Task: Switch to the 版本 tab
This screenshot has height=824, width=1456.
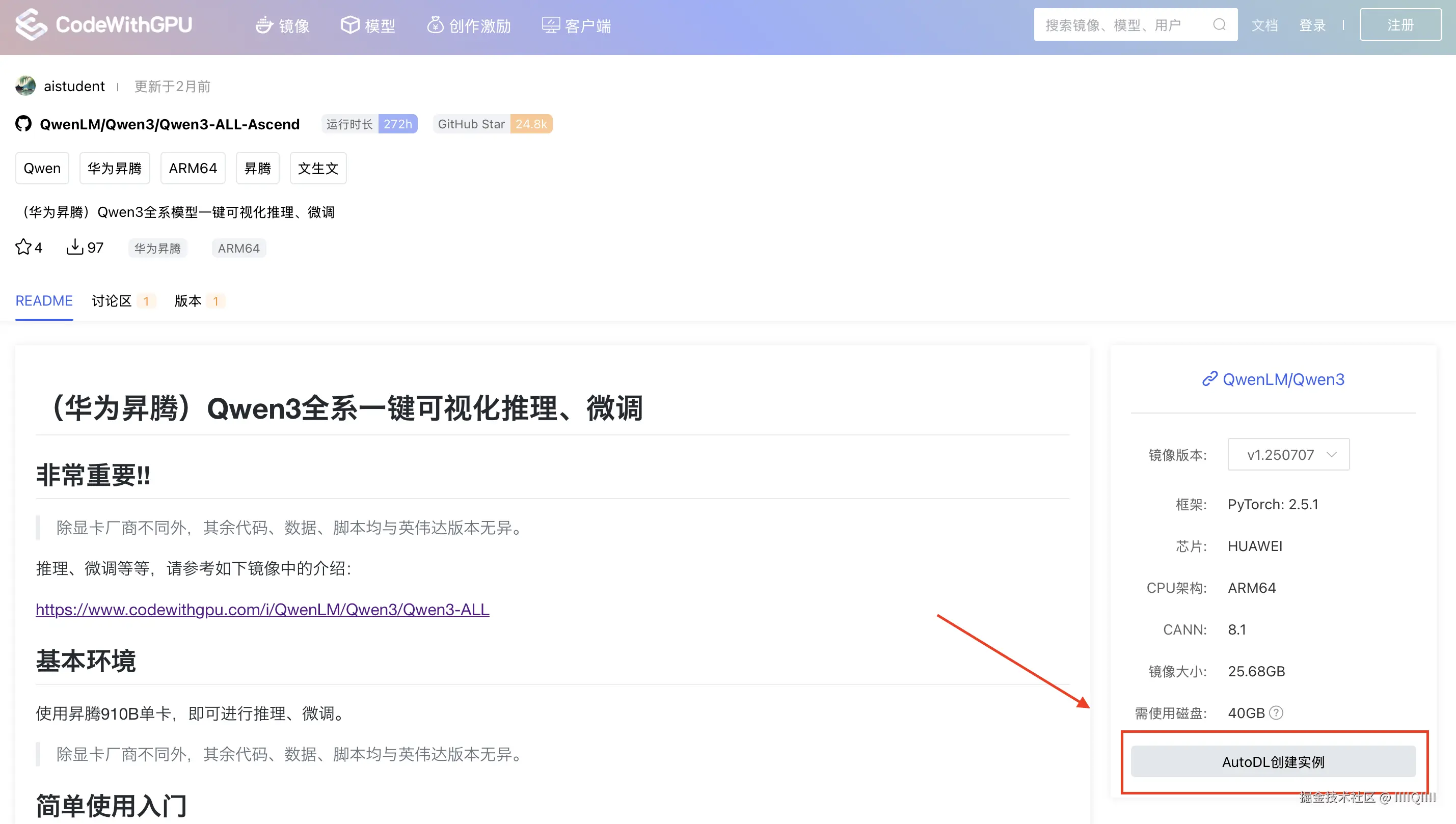Action: point(188,300)
